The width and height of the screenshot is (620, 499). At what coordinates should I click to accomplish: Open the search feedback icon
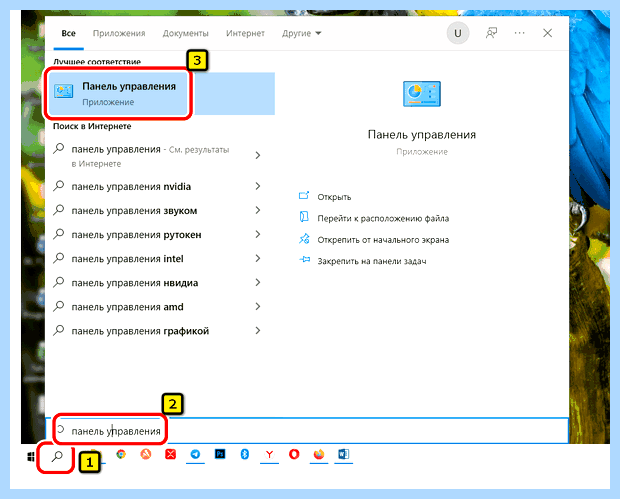491,33
